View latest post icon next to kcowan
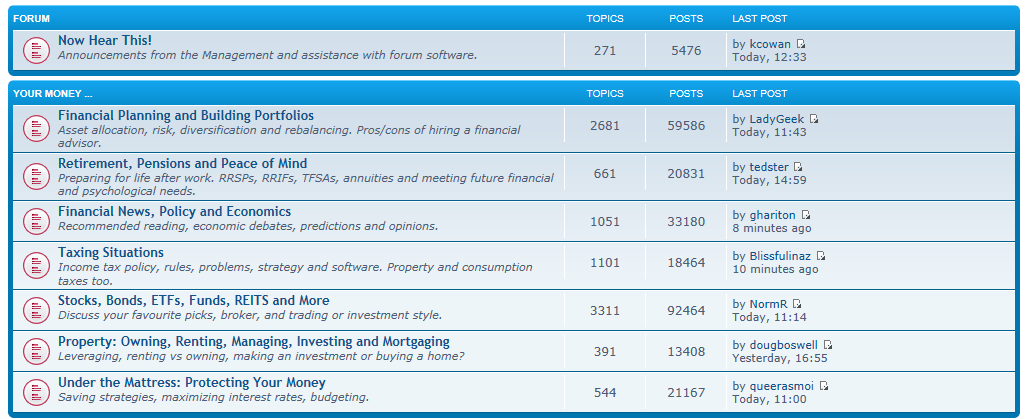This screenshot has height=419, width=1027. (x=801, y=44)
